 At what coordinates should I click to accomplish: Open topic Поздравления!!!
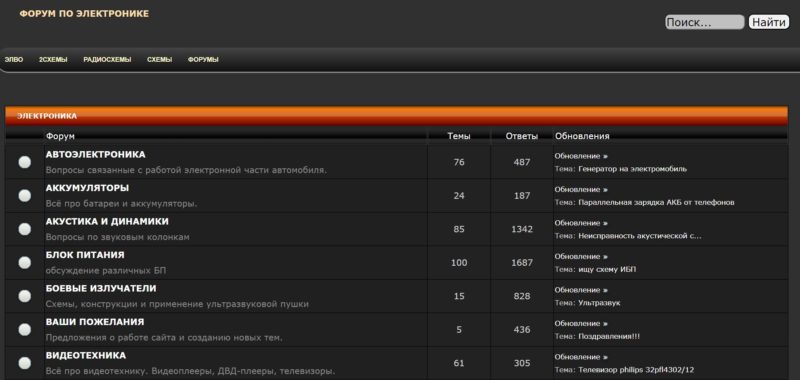pyautogui.click(x=609, y=337)
